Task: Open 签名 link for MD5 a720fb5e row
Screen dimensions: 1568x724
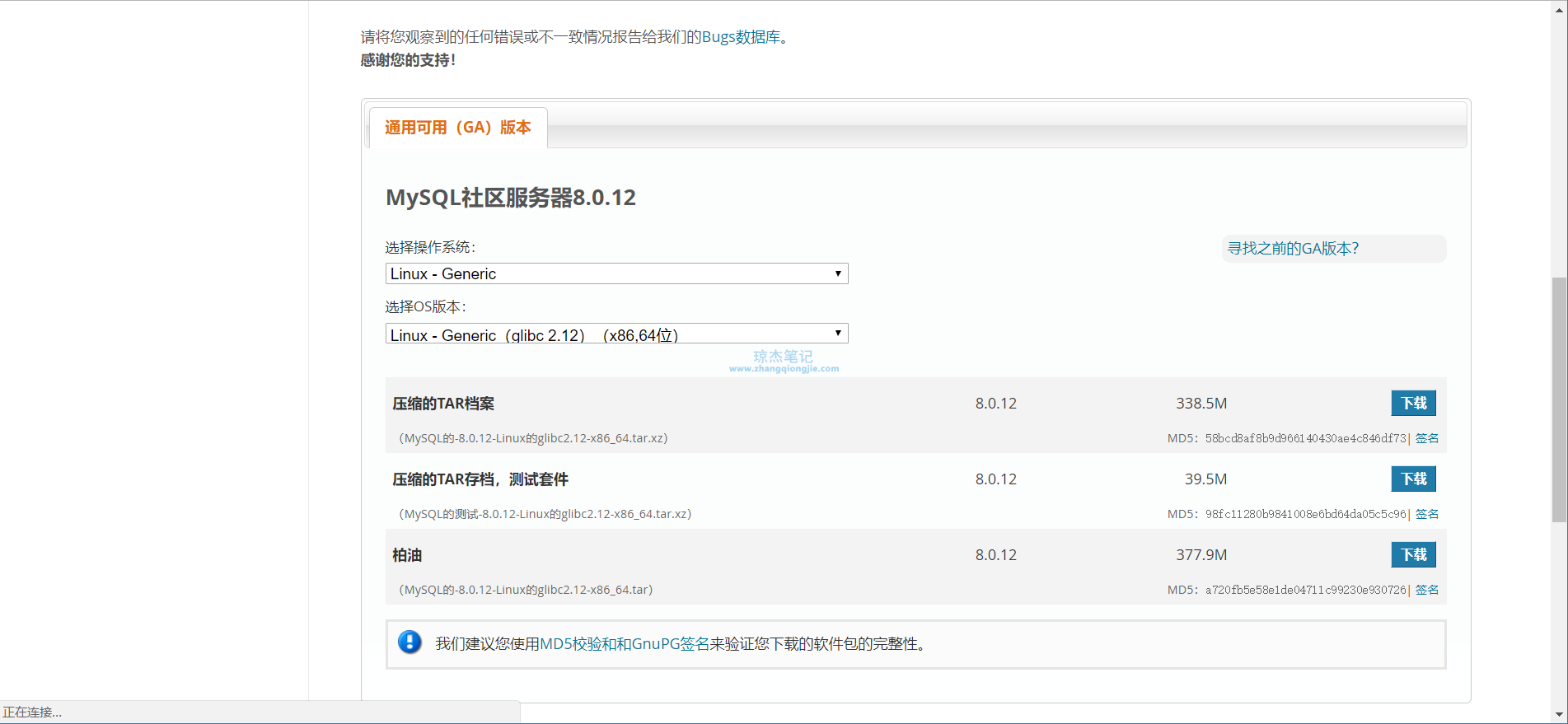Action: [1427, 590]
